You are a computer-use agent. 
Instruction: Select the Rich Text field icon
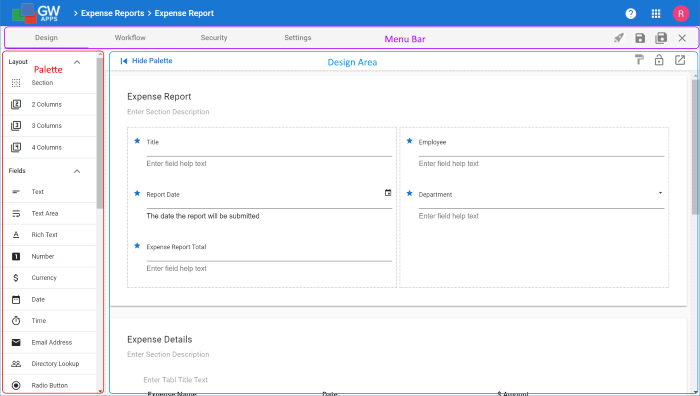point(16,234)
